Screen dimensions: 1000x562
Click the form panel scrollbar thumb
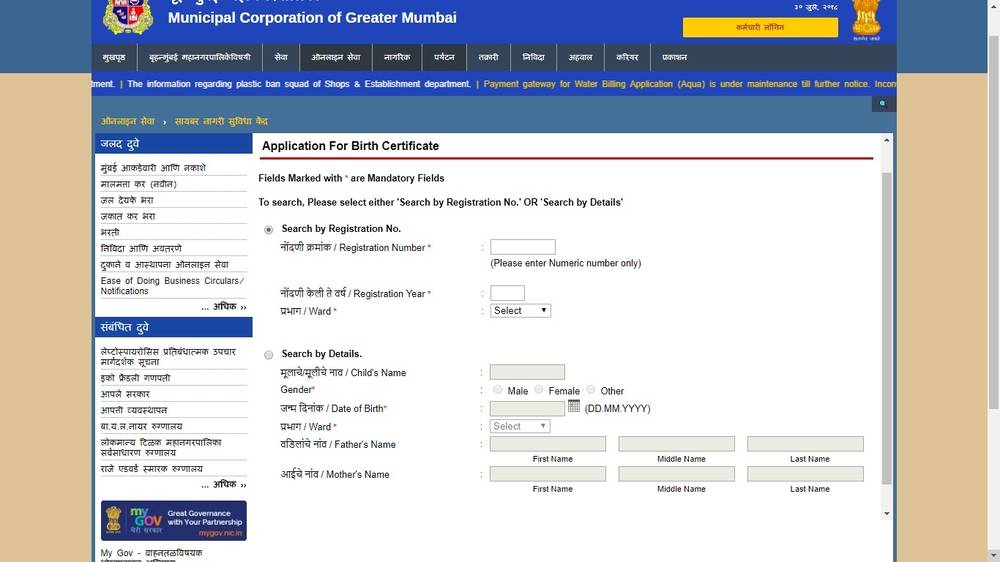pos(886,328)
